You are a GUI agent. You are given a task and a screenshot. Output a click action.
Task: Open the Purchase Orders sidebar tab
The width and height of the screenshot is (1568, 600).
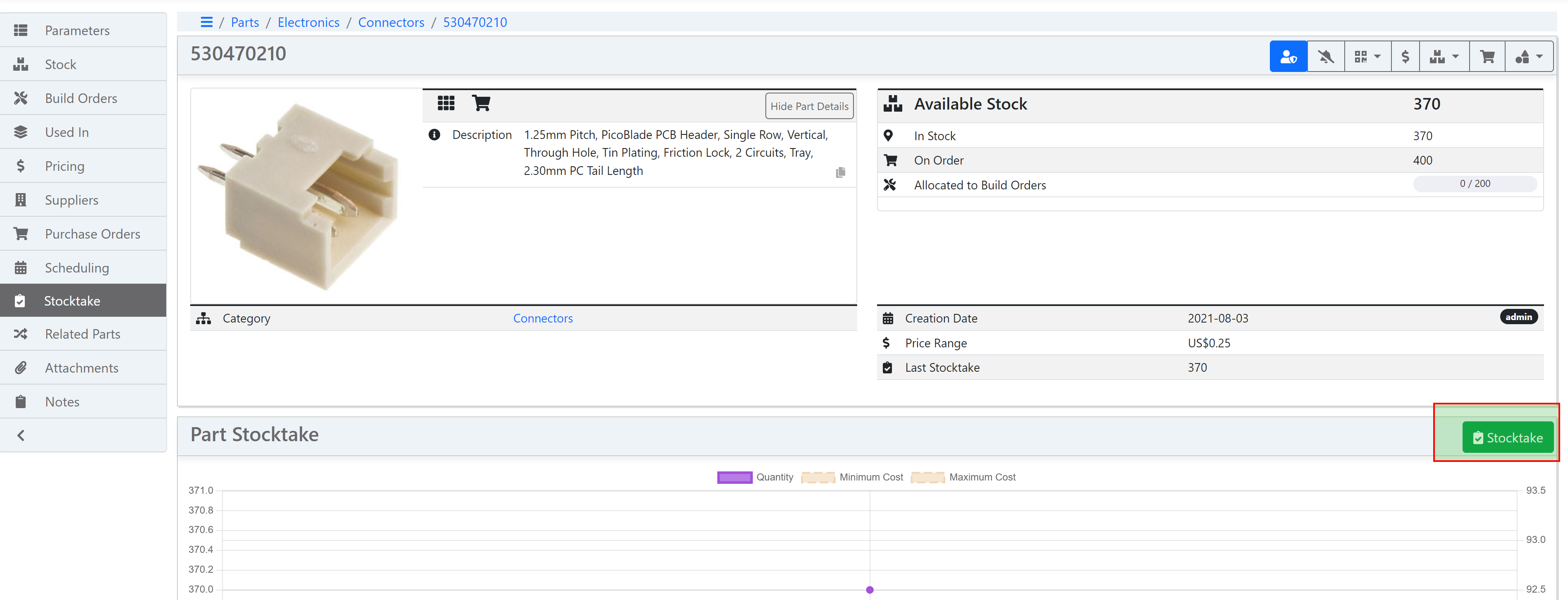(92, 234)
